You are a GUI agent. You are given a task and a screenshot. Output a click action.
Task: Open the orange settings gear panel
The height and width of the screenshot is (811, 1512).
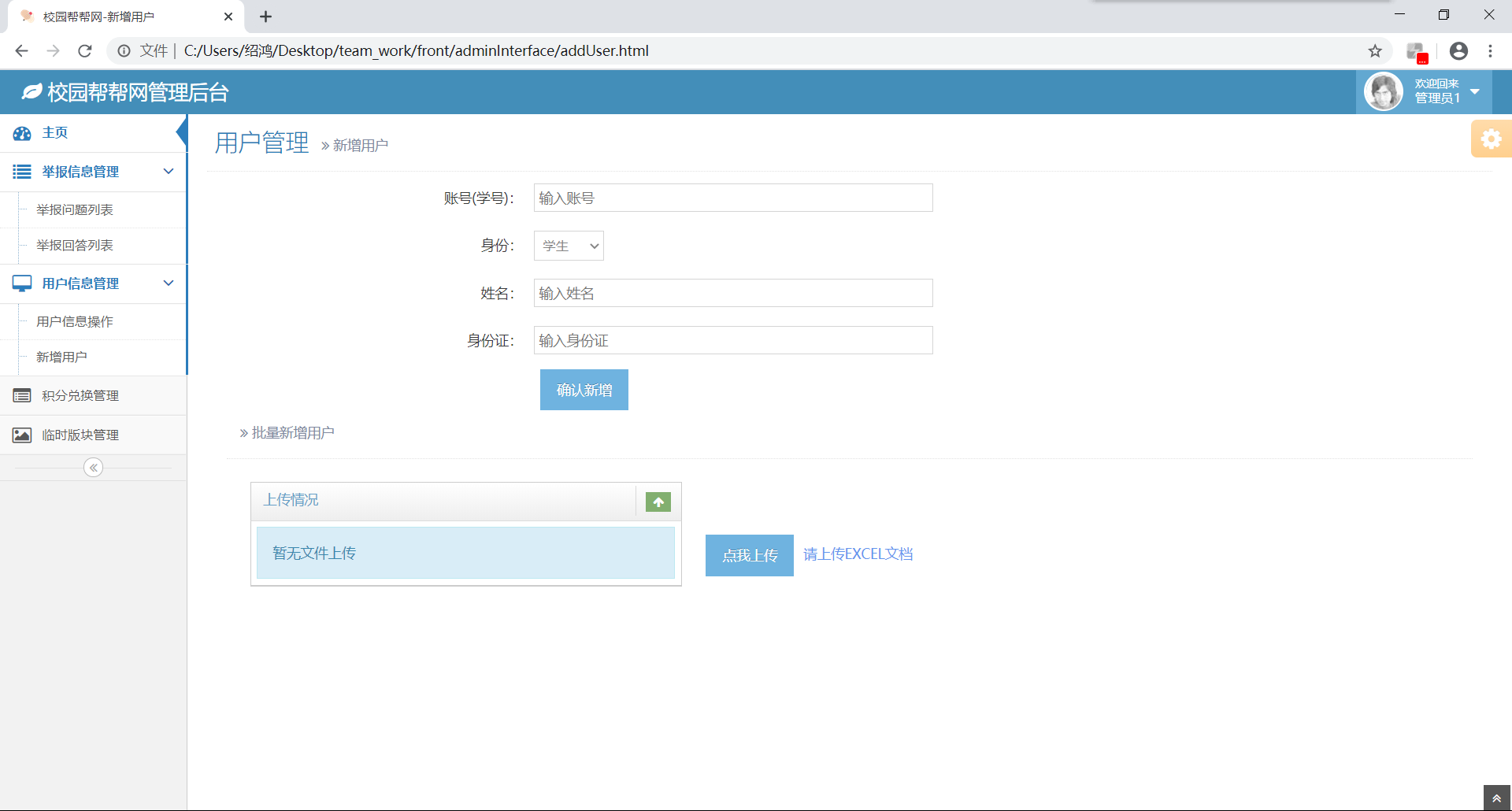coord(1491,139)
